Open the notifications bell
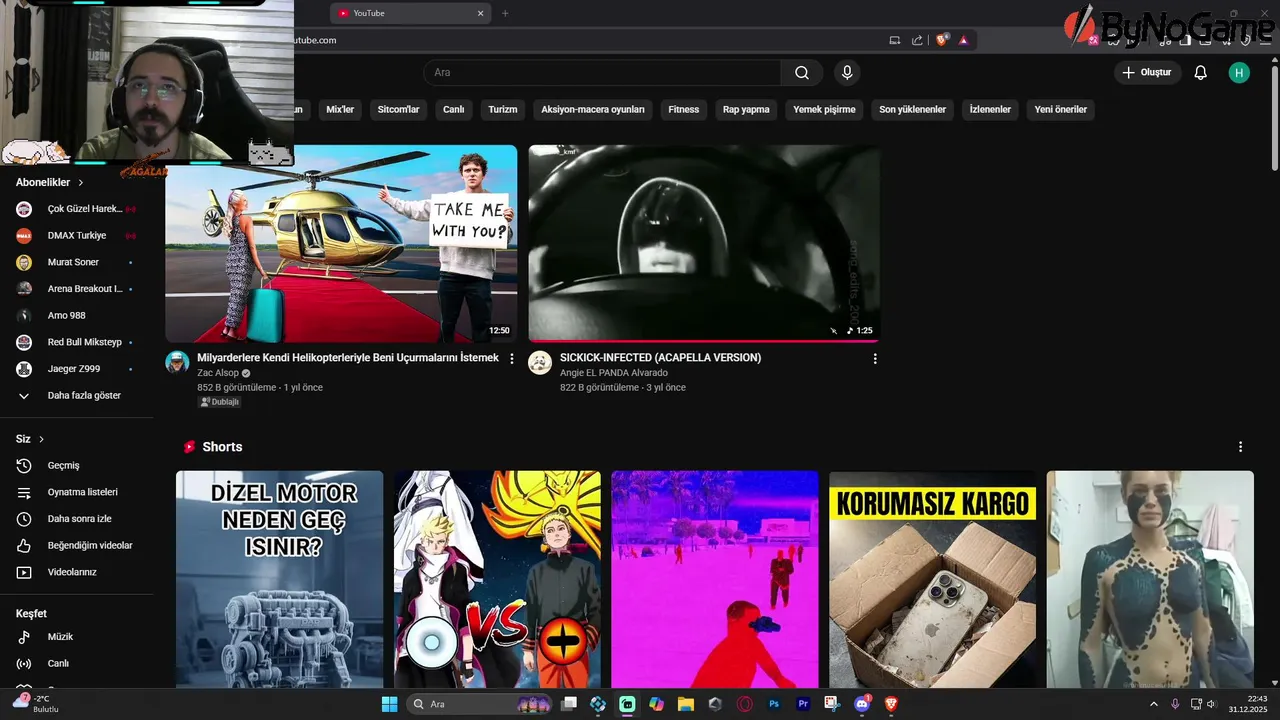Image resolution: width=1280 pixels, height=720 pixels. 1201,72
